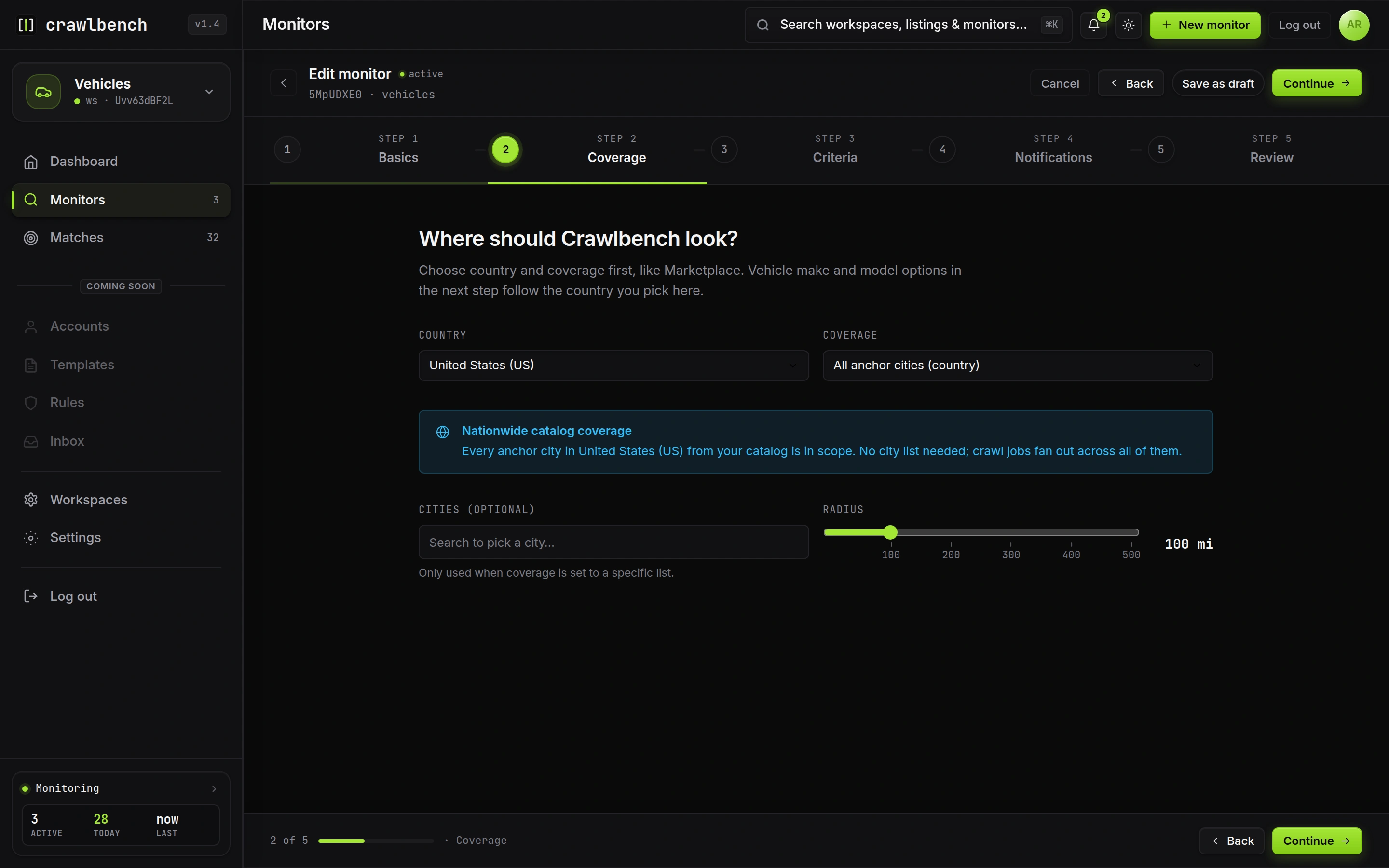
Task: Open Settings in the sidebar
Action: [121, 538]
